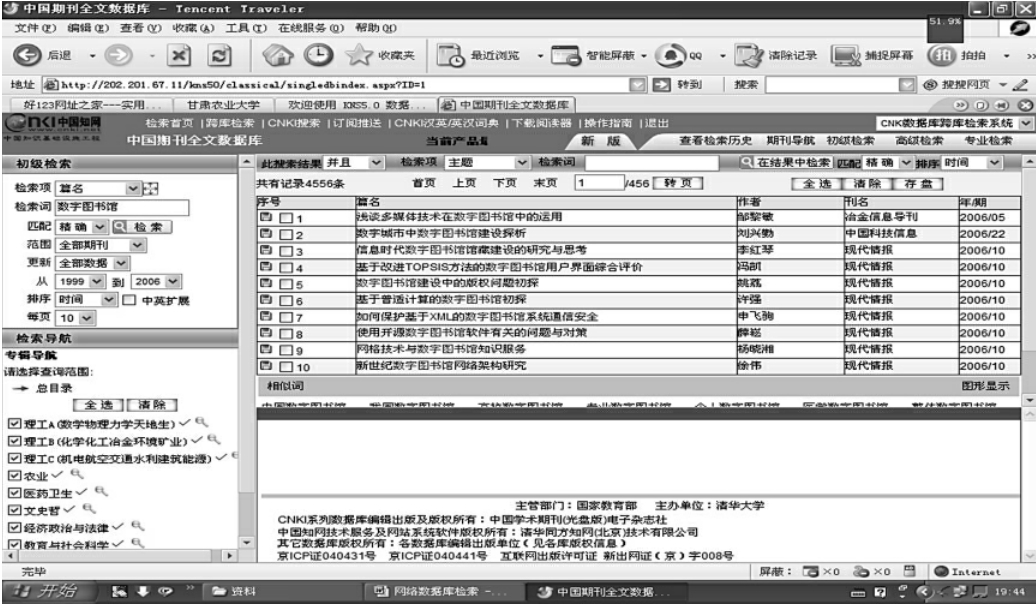Click the 在结果中检索 button
This screenshot has height=604, width=1036.
(x=785, y=163)
